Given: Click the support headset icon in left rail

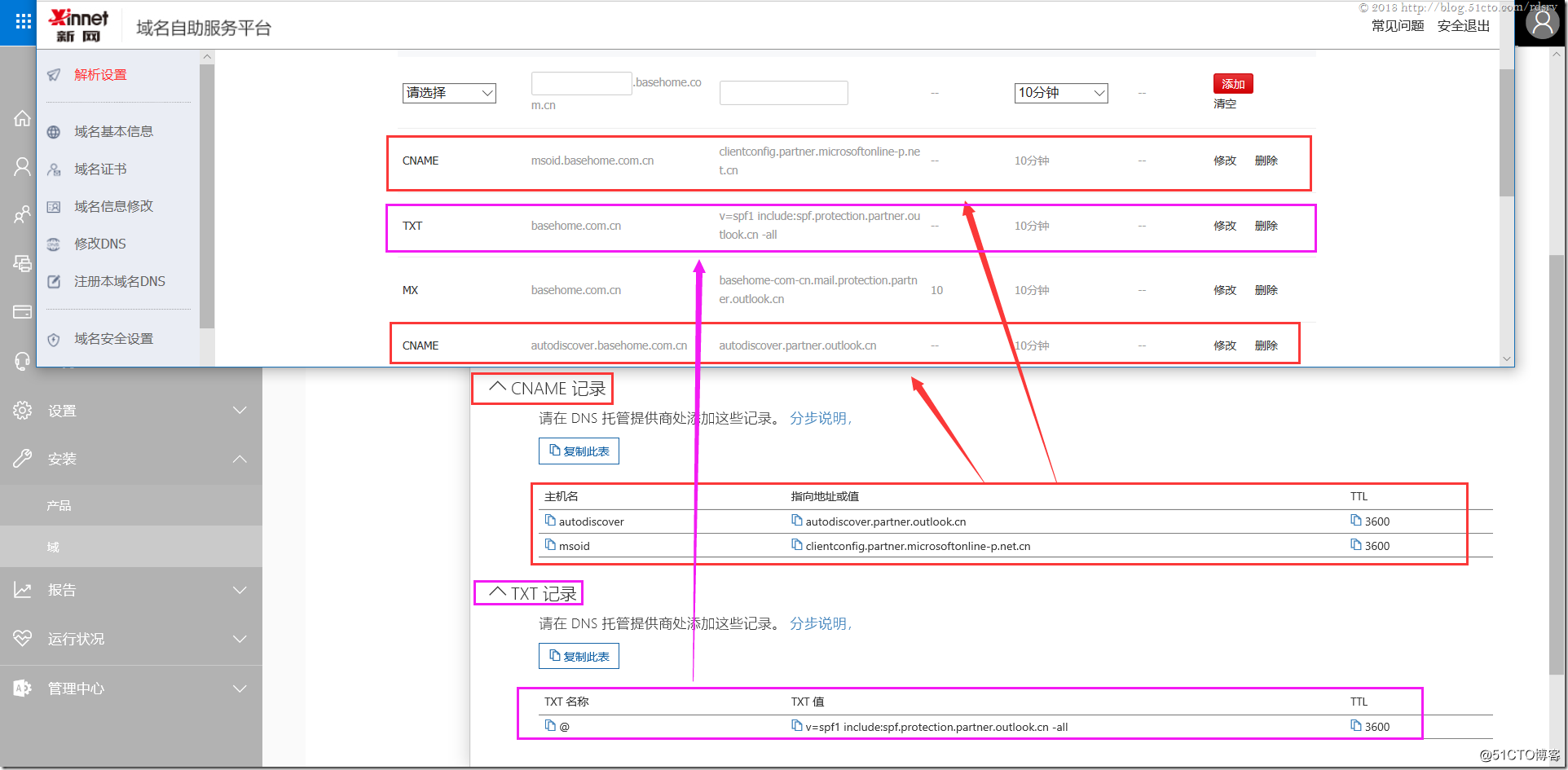Looking at the screenshot, I should tap(22, 361).
